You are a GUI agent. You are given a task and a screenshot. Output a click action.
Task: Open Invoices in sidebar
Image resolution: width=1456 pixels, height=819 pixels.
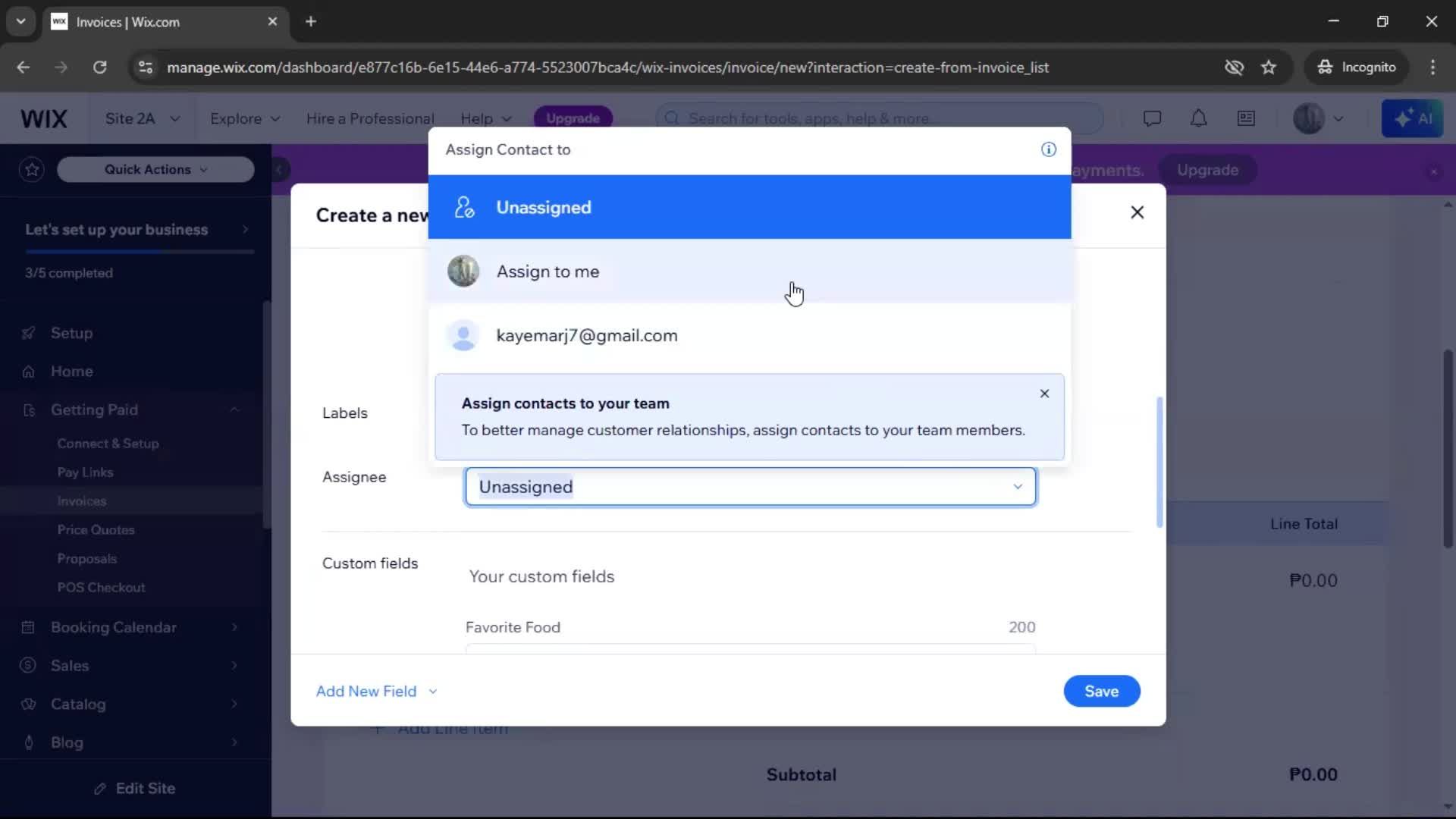81,501
